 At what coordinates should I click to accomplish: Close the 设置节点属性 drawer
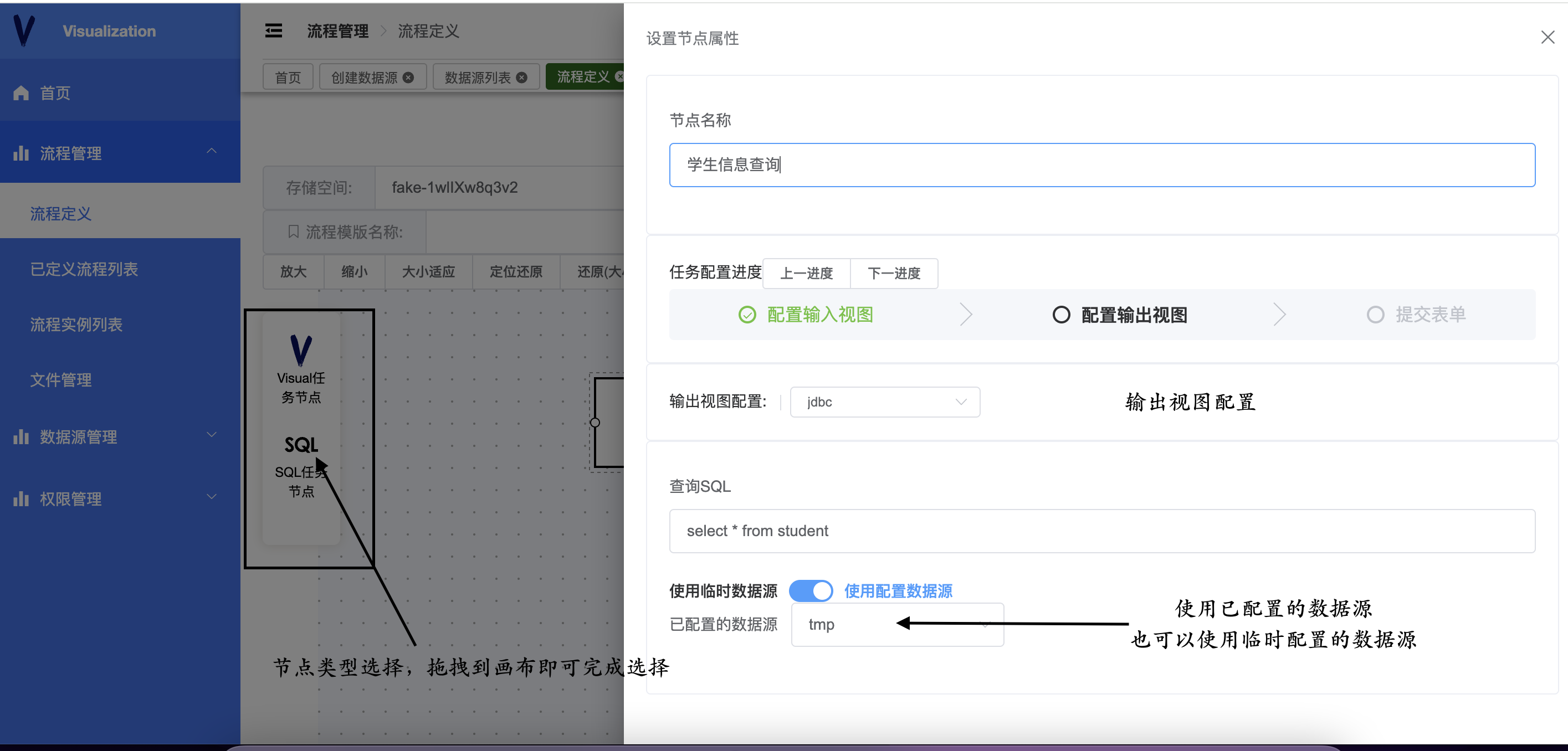[1547, 38]
